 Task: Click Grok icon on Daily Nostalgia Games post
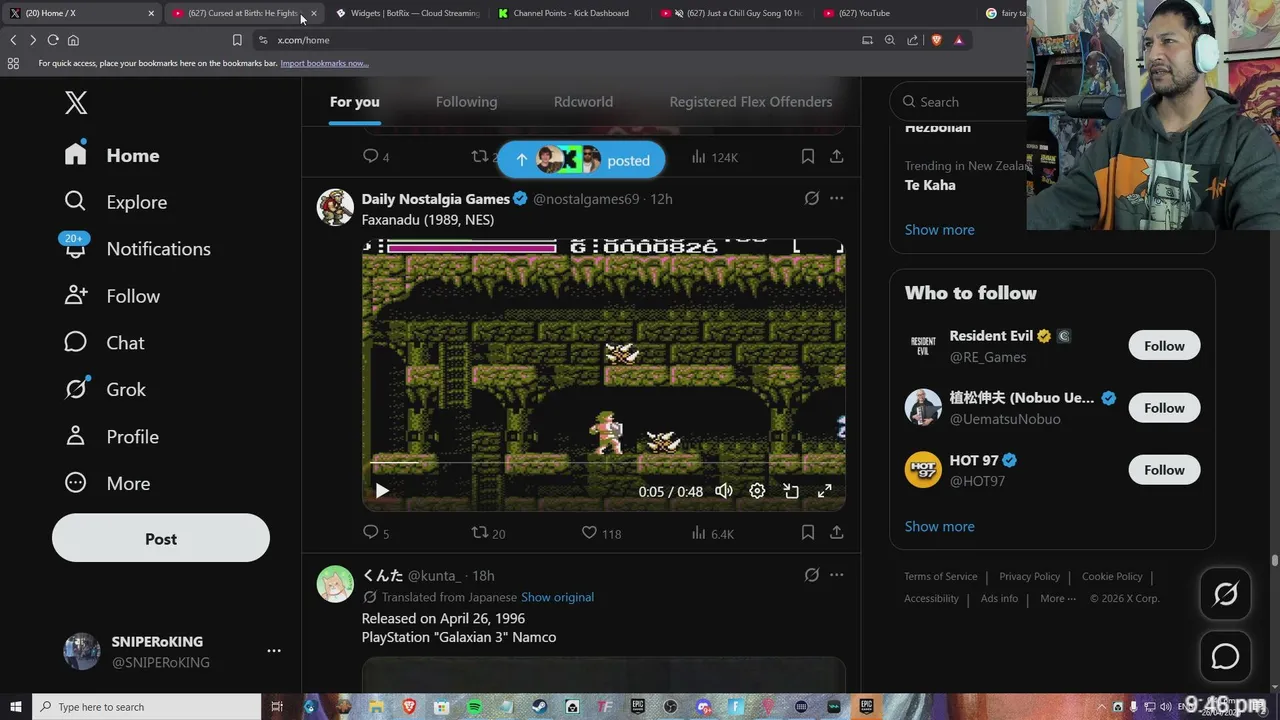[812, 198]
